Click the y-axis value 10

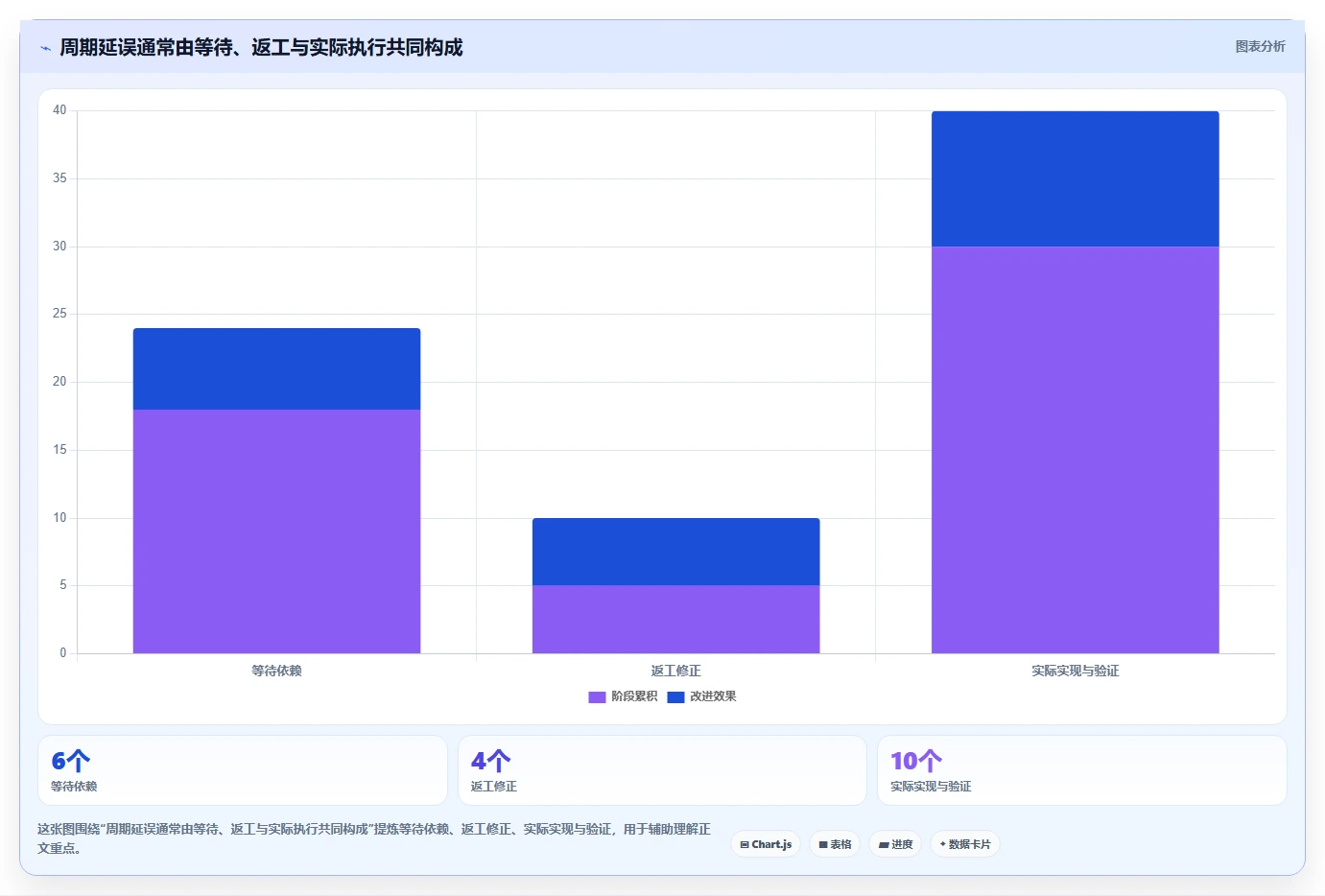(59, 518)
